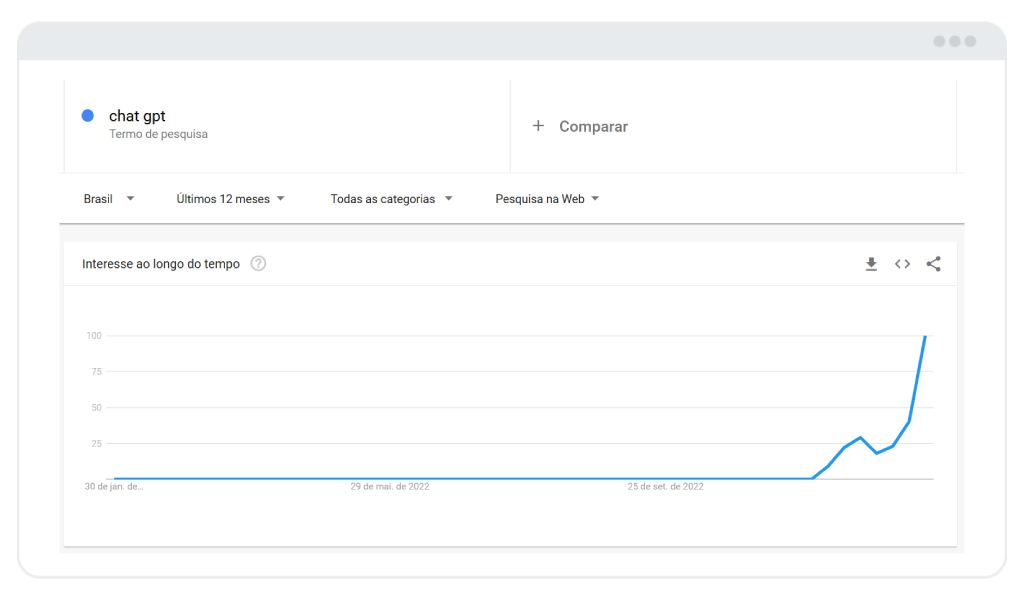Click the 30 de jan. axis label
This screenshot has width=1024, height=600.
[114, 486]
